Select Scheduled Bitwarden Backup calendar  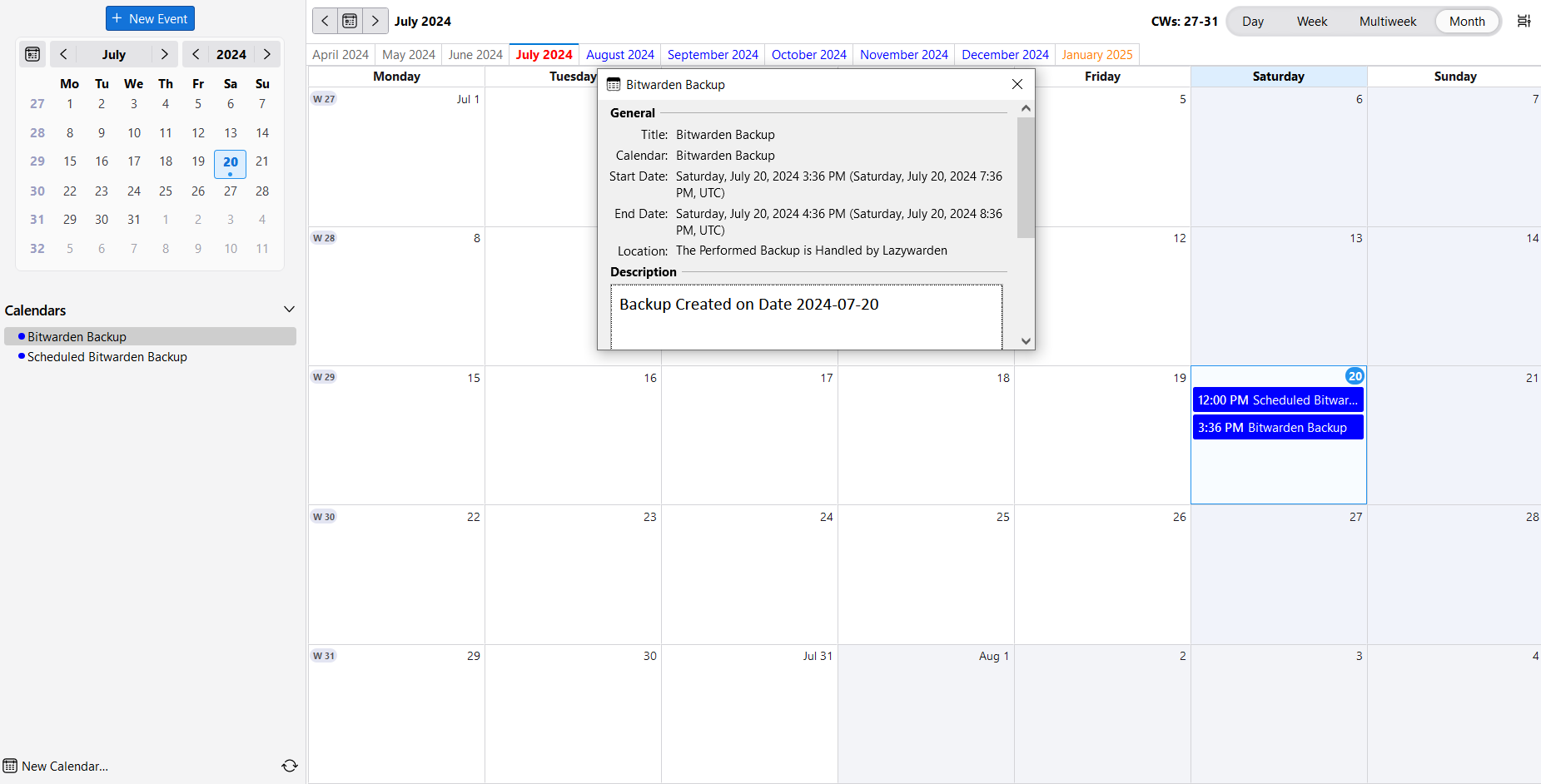[x=151, y=356]
